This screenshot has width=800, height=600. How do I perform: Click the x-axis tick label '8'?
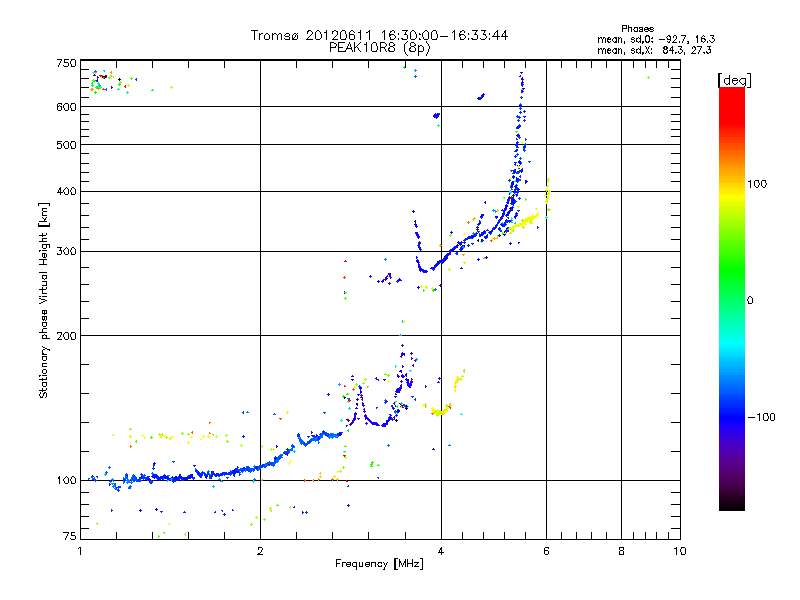[x=621, y=551]
